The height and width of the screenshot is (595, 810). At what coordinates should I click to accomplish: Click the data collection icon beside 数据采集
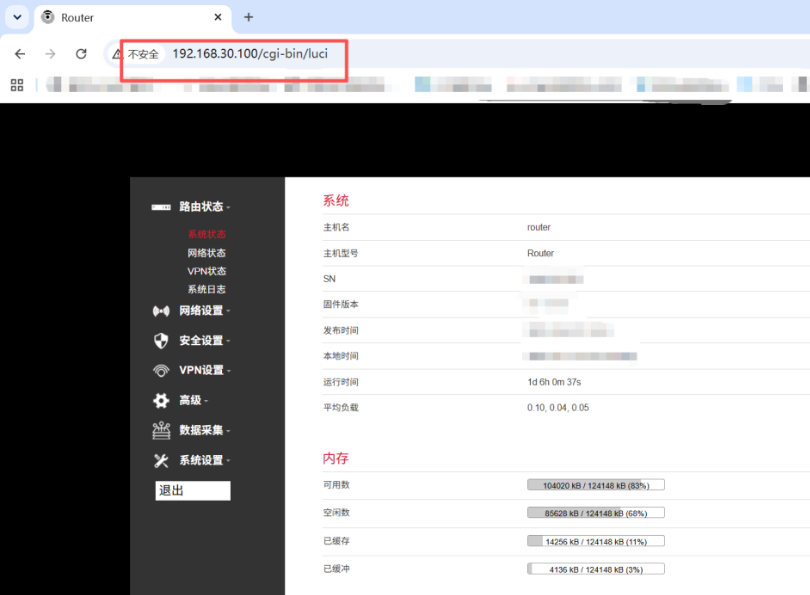[161, 430]
